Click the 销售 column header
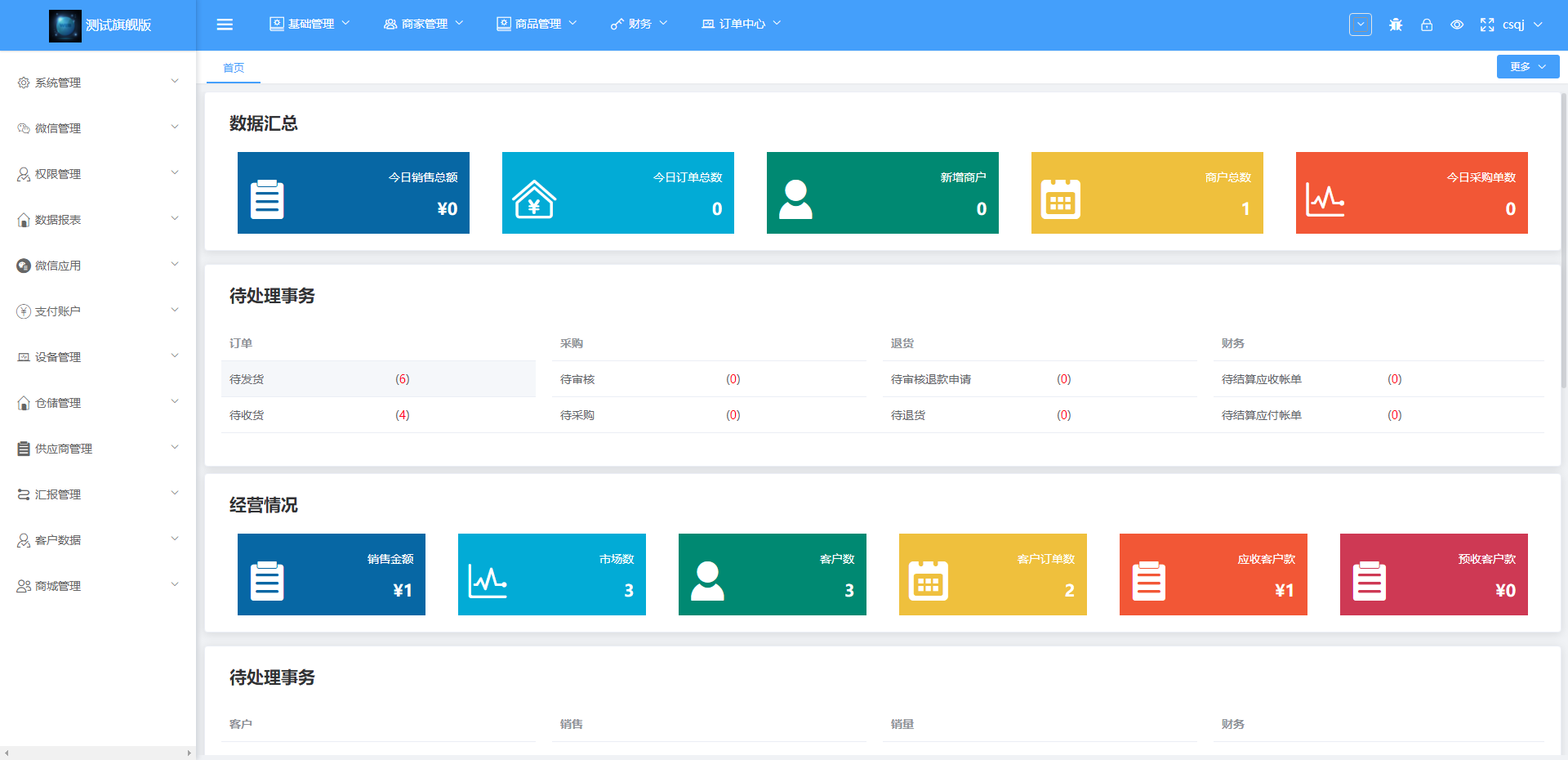The image size is (1568, 760). tap(572, 724)
